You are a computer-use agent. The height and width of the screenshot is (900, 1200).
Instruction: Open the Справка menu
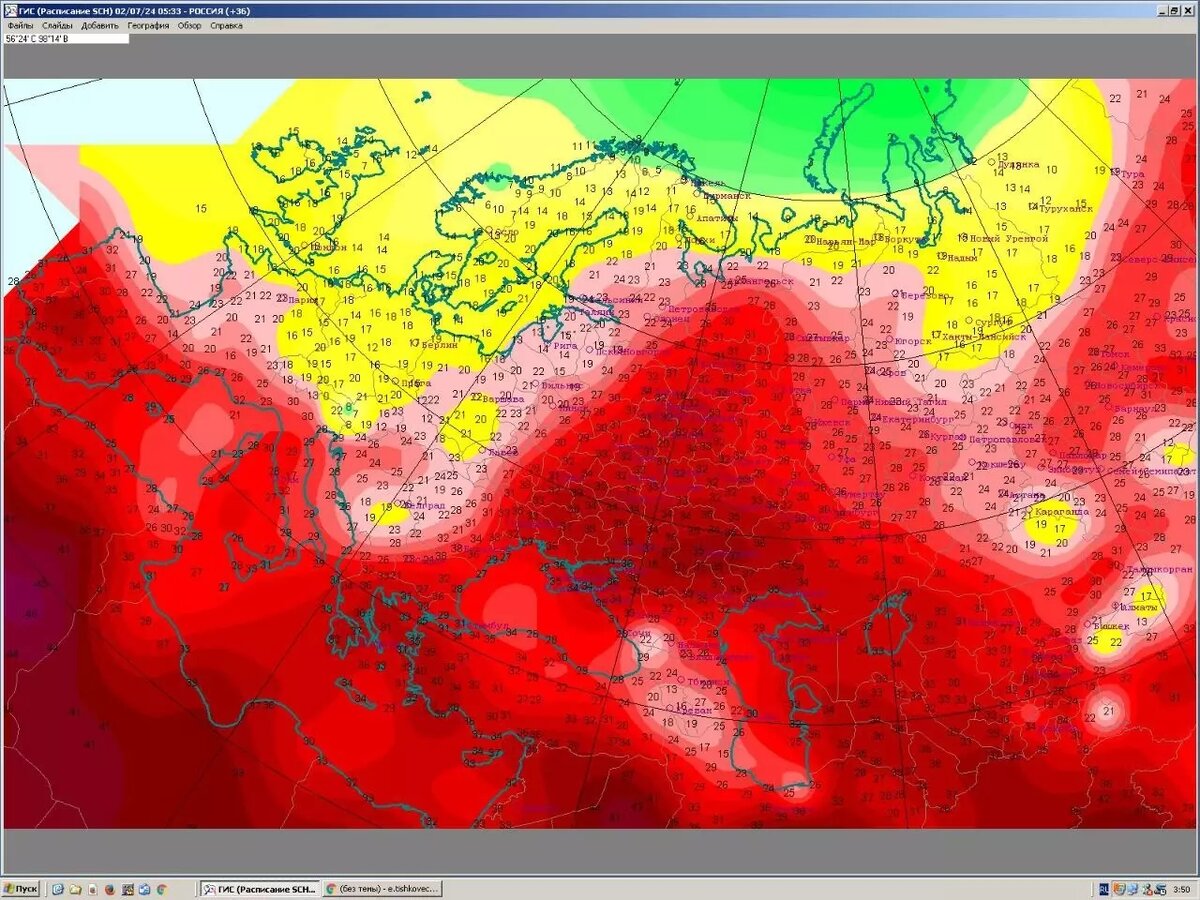226,25
